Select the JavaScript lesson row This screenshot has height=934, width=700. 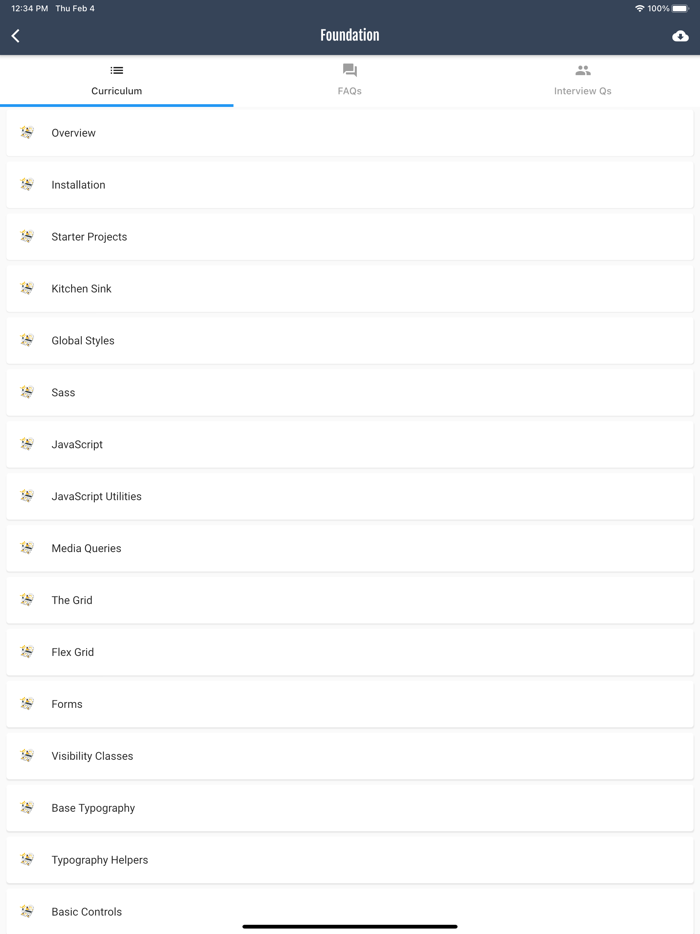click(x=349, y=445)
